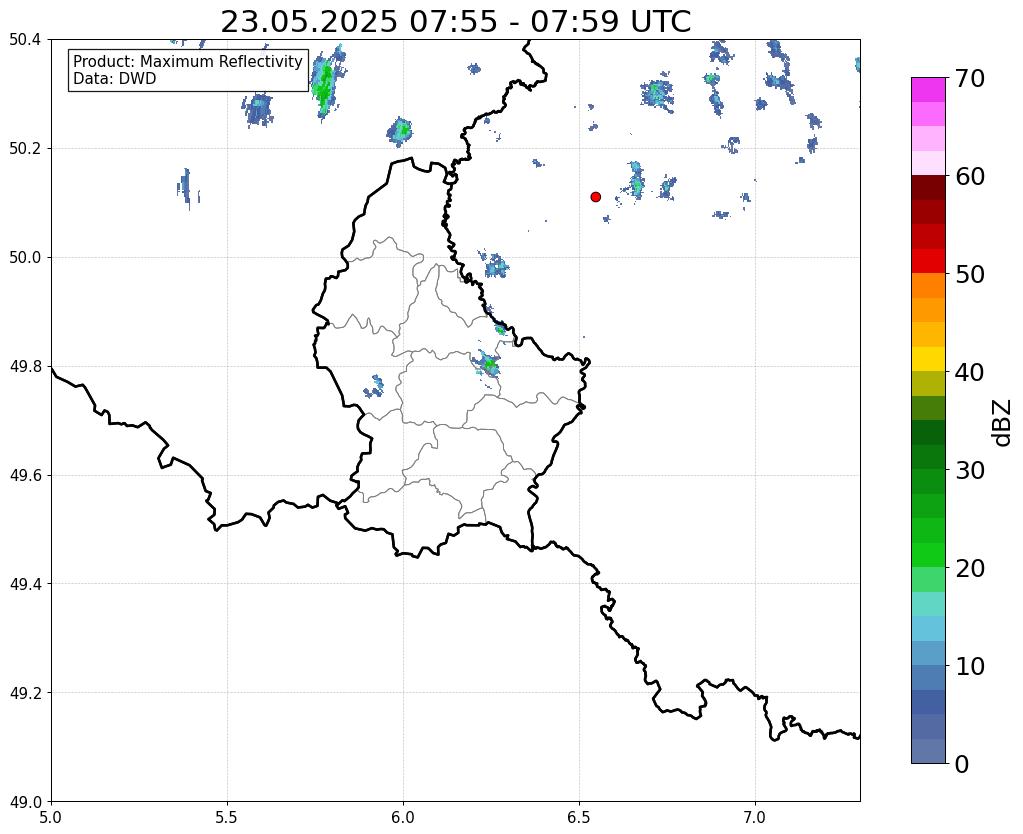Click the dark maroon colorbar segment below 60

(x=928, y=188)
